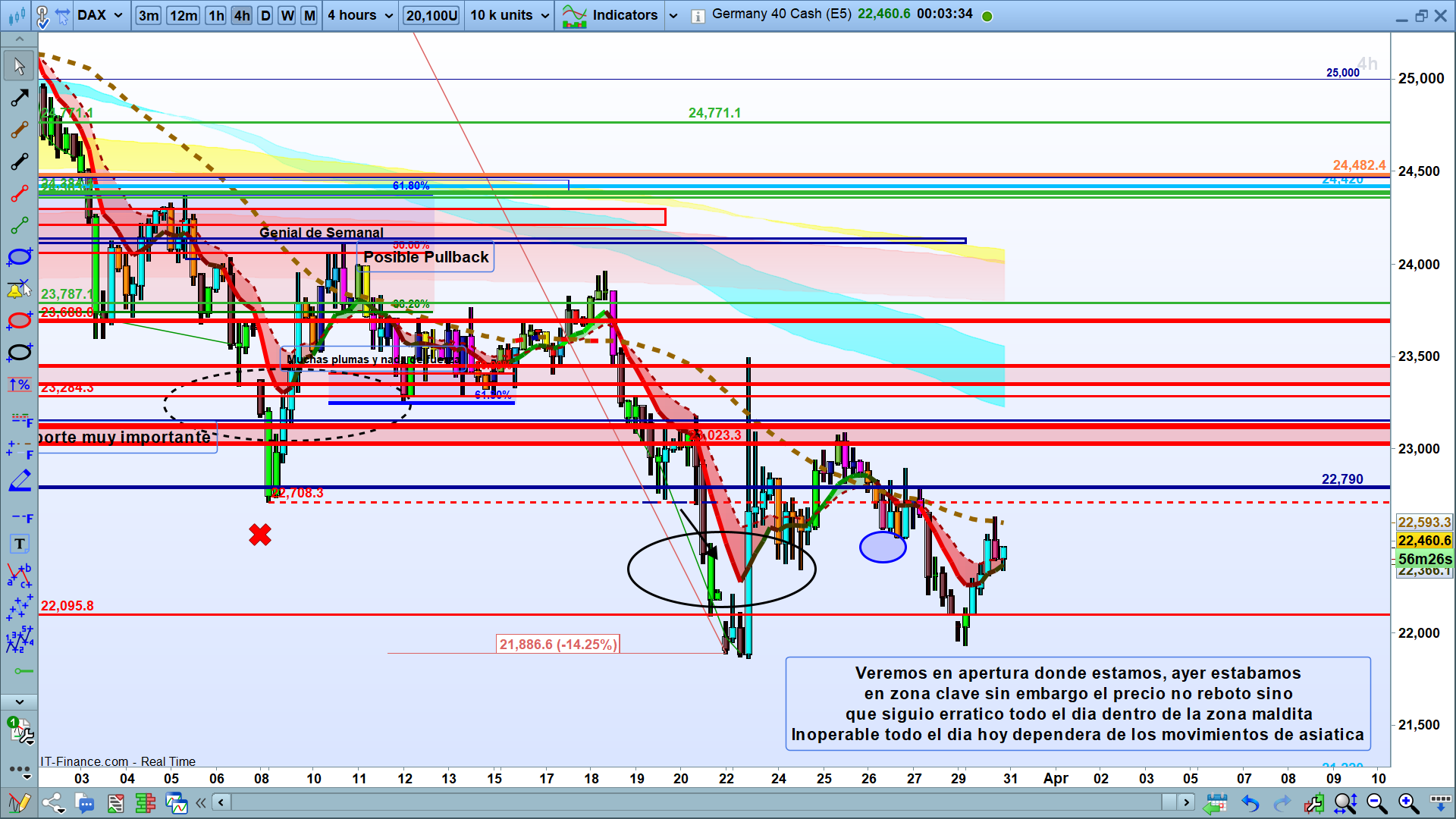Image resolution: width=1456 pixels, height=819 pixels.
Task: Open the alert bell tool
Action: 19,289
